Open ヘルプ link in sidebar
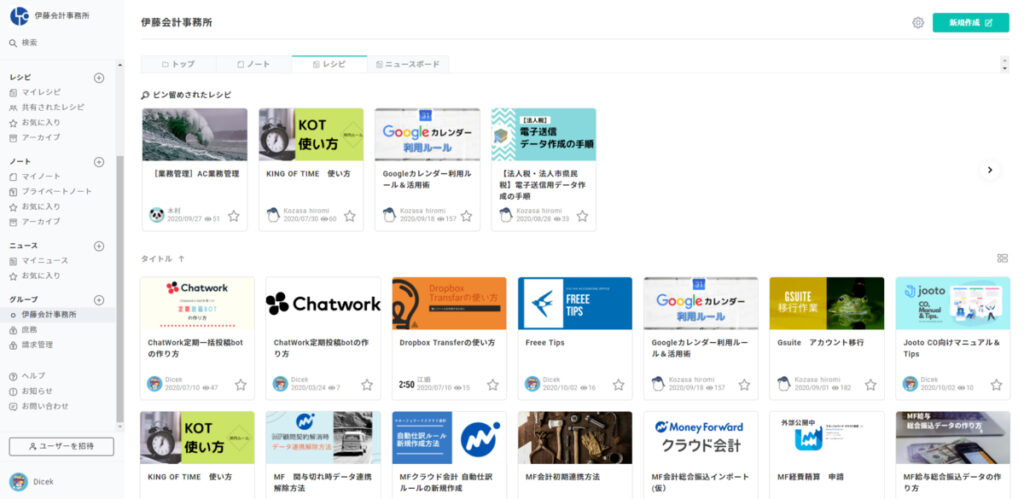 tap(27, 376)
